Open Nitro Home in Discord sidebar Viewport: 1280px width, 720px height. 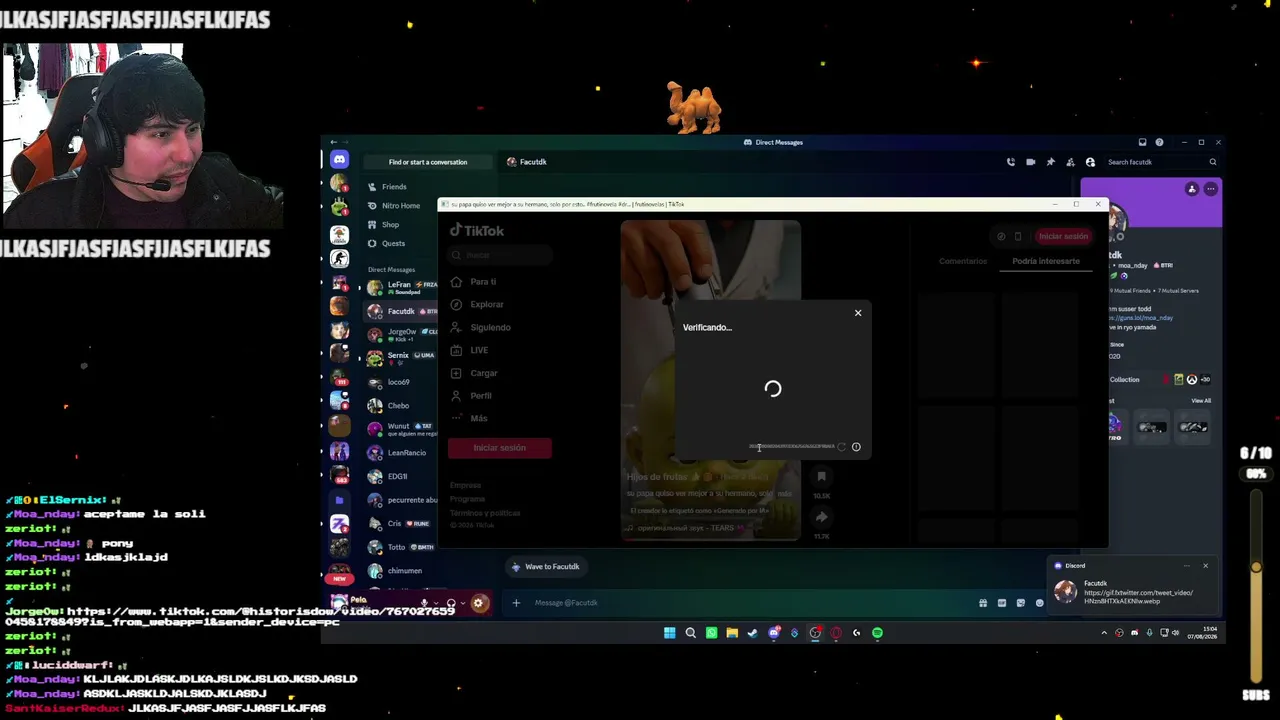pos(401,206)
